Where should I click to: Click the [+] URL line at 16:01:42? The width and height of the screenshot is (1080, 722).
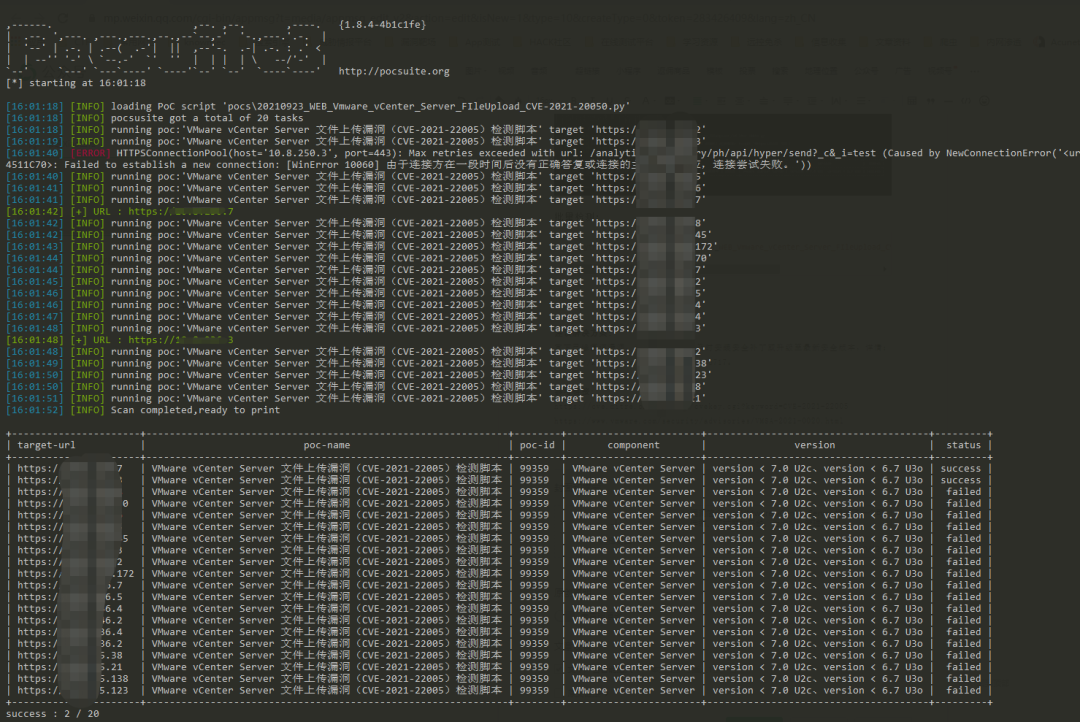120,212
